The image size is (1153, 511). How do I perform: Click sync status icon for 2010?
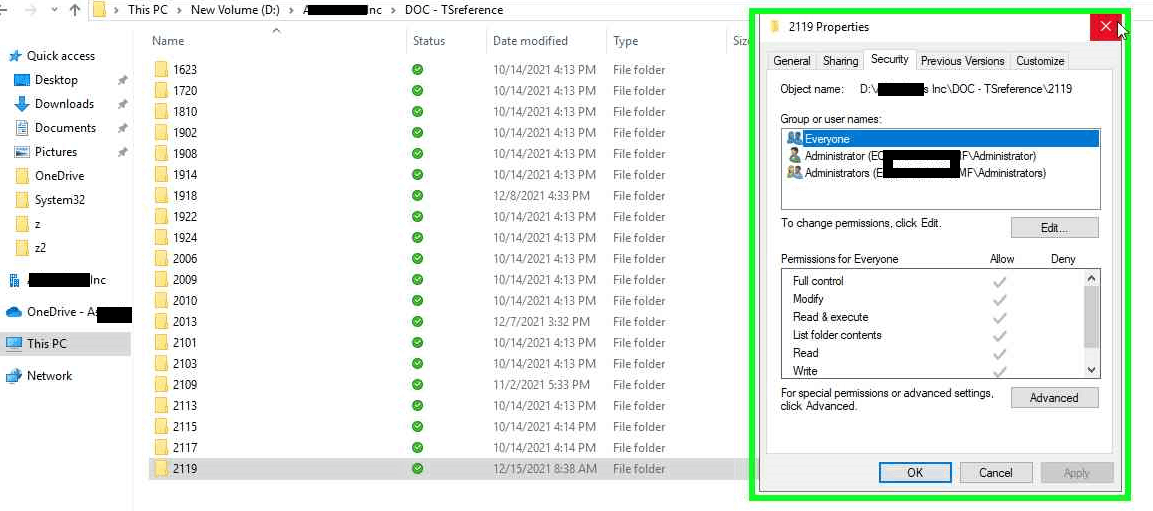click(x=418, y=301)
